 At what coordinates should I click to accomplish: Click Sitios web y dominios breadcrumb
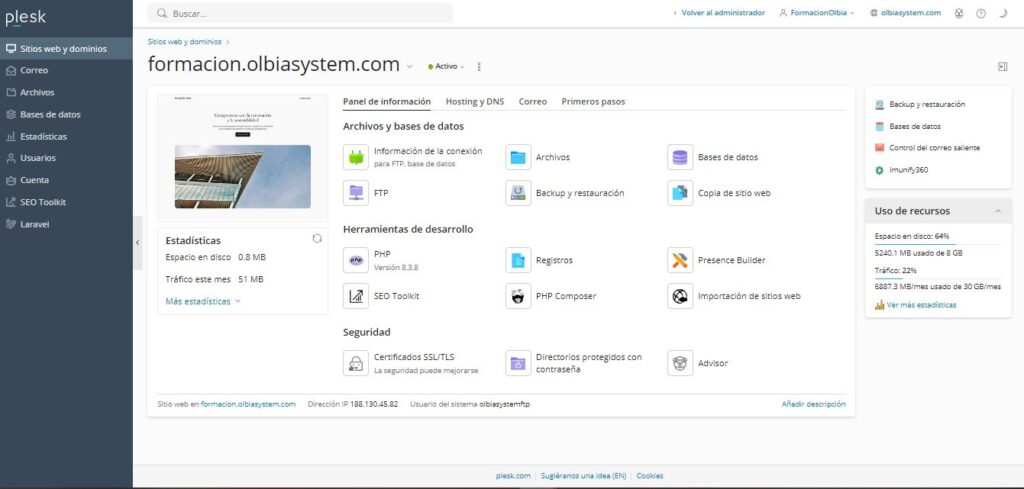(x=185, y=42)
